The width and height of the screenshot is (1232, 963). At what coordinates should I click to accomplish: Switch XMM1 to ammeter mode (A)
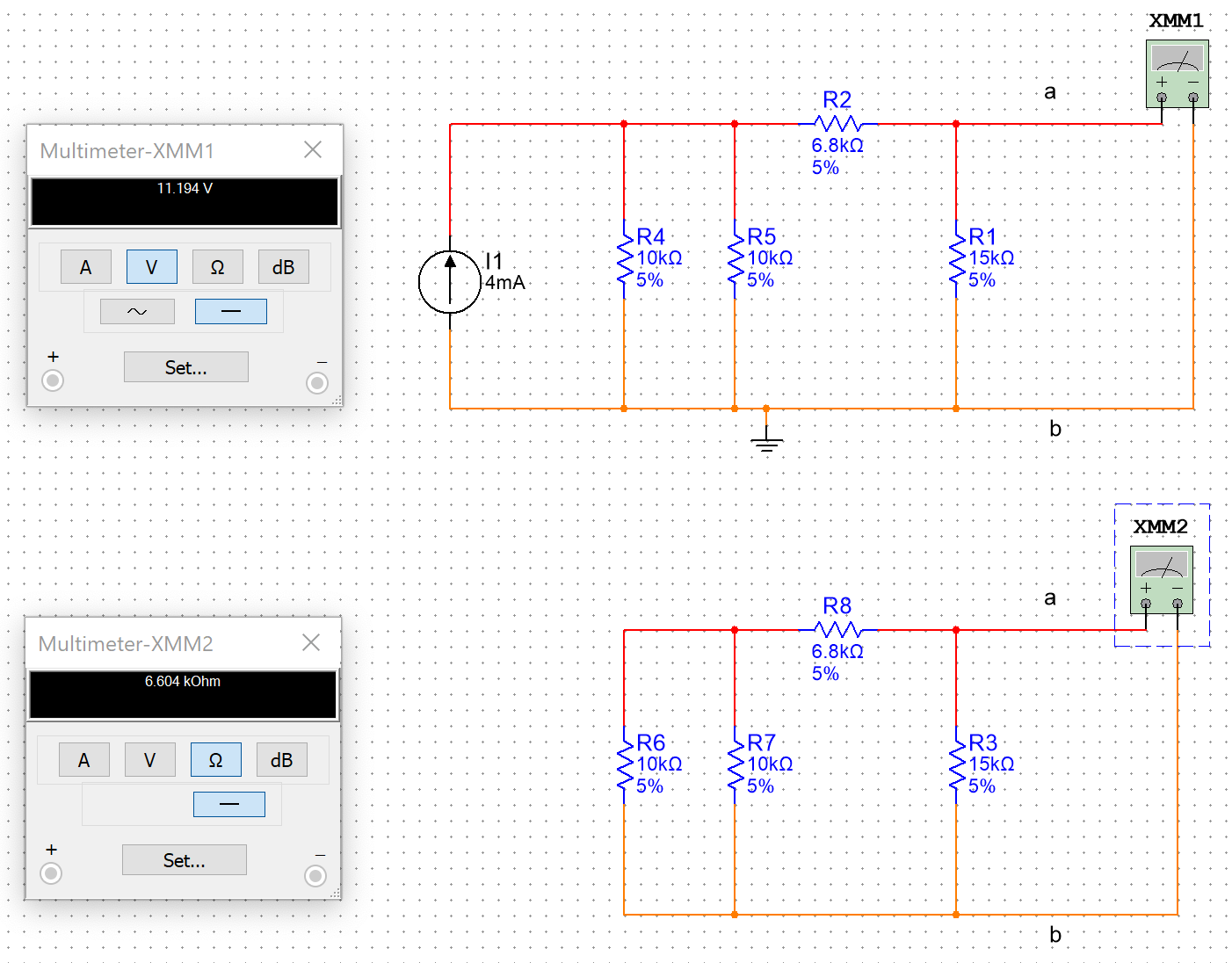[86, 267]
